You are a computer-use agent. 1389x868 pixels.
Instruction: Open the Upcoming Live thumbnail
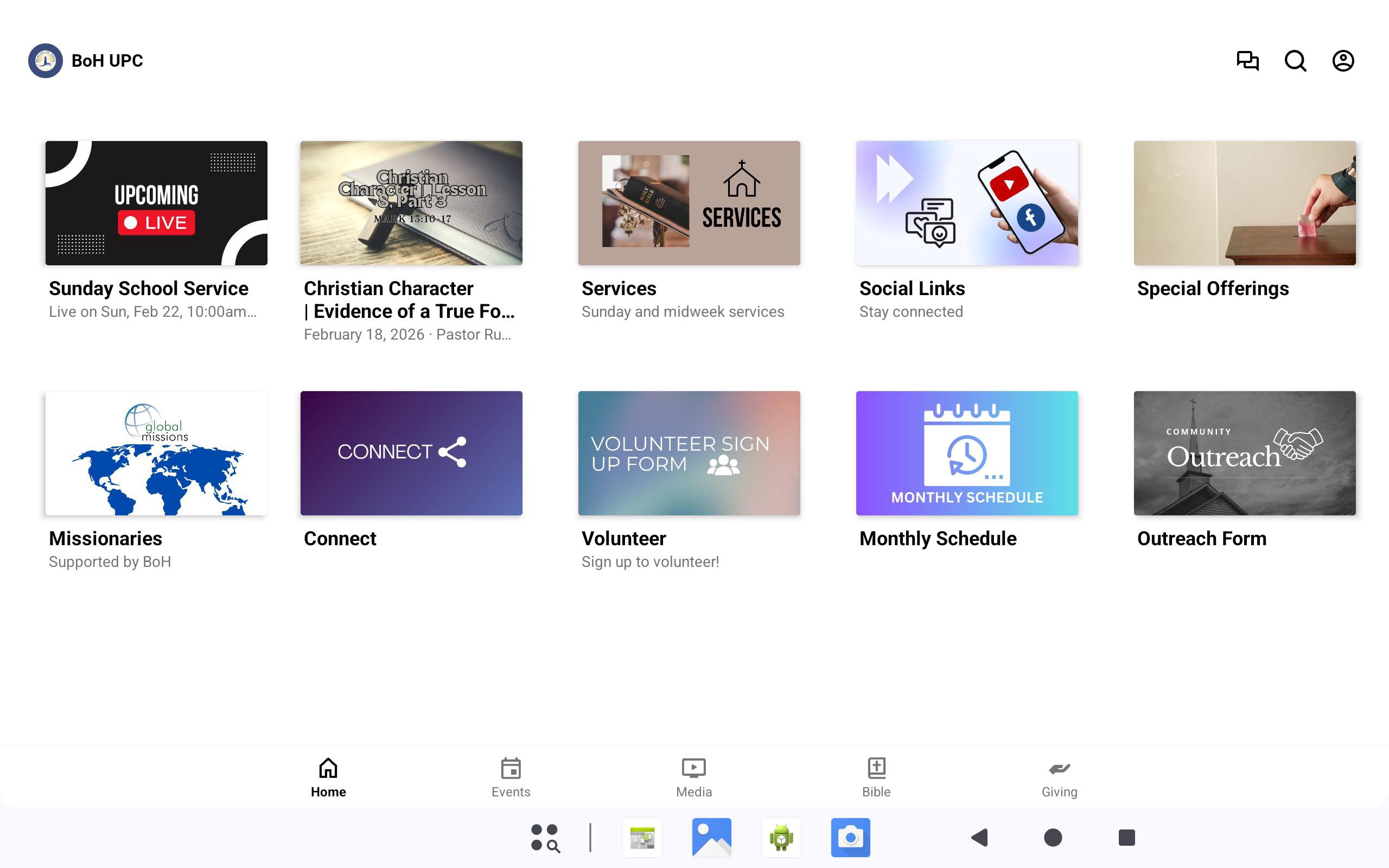click(x=156, y=203)
